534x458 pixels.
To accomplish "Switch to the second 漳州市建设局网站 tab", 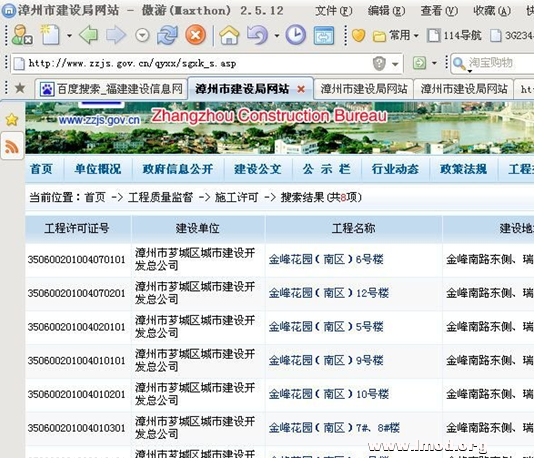I will coord(363,89).
